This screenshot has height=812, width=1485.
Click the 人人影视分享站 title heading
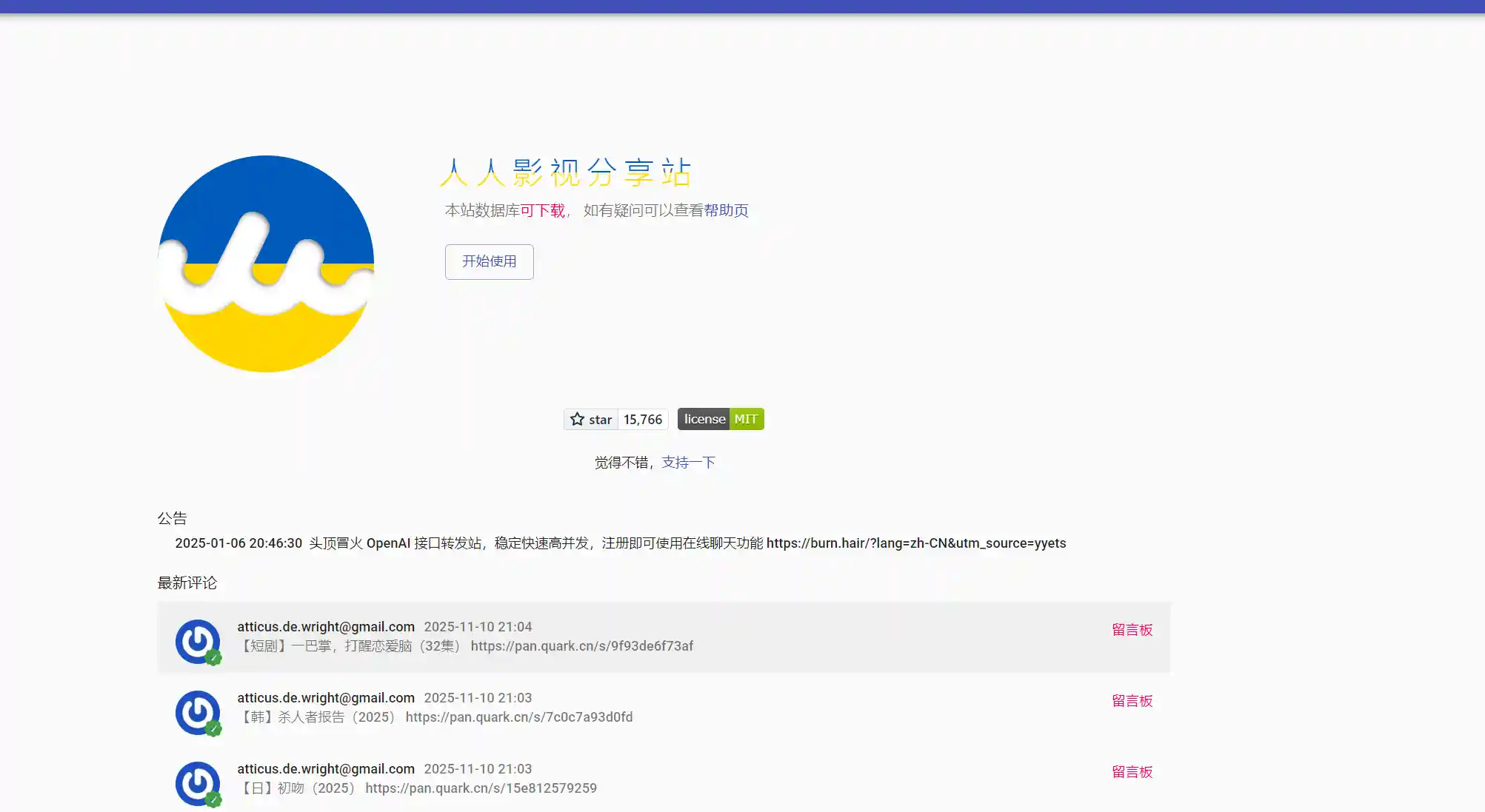pyautogui.click(x=565, y=172)
